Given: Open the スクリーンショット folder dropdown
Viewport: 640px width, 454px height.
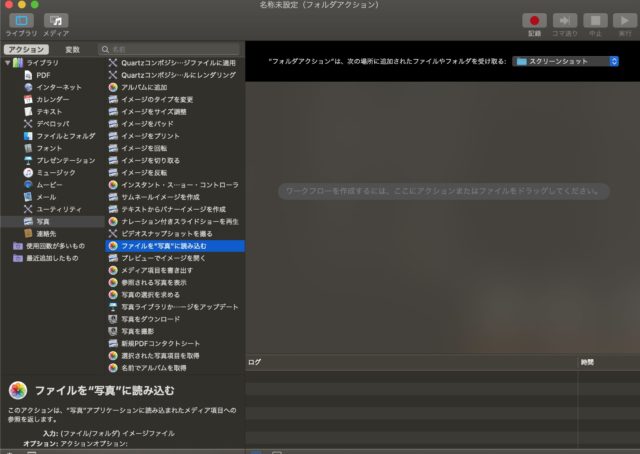Looking at the screenshot, I should (x=566, y=61).
